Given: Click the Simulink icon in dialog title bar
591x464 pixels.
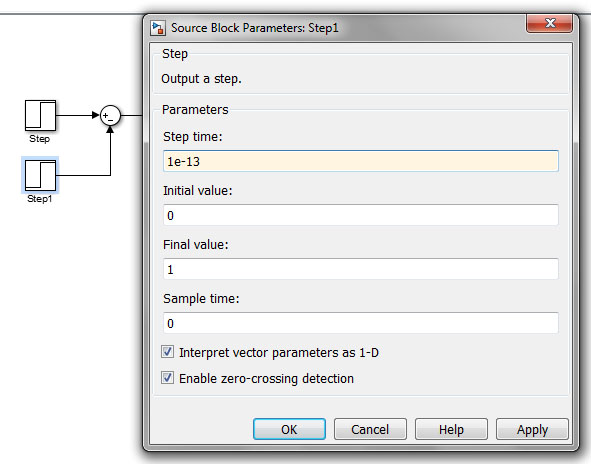Looking at the screenshot, I should pos(158,28).
